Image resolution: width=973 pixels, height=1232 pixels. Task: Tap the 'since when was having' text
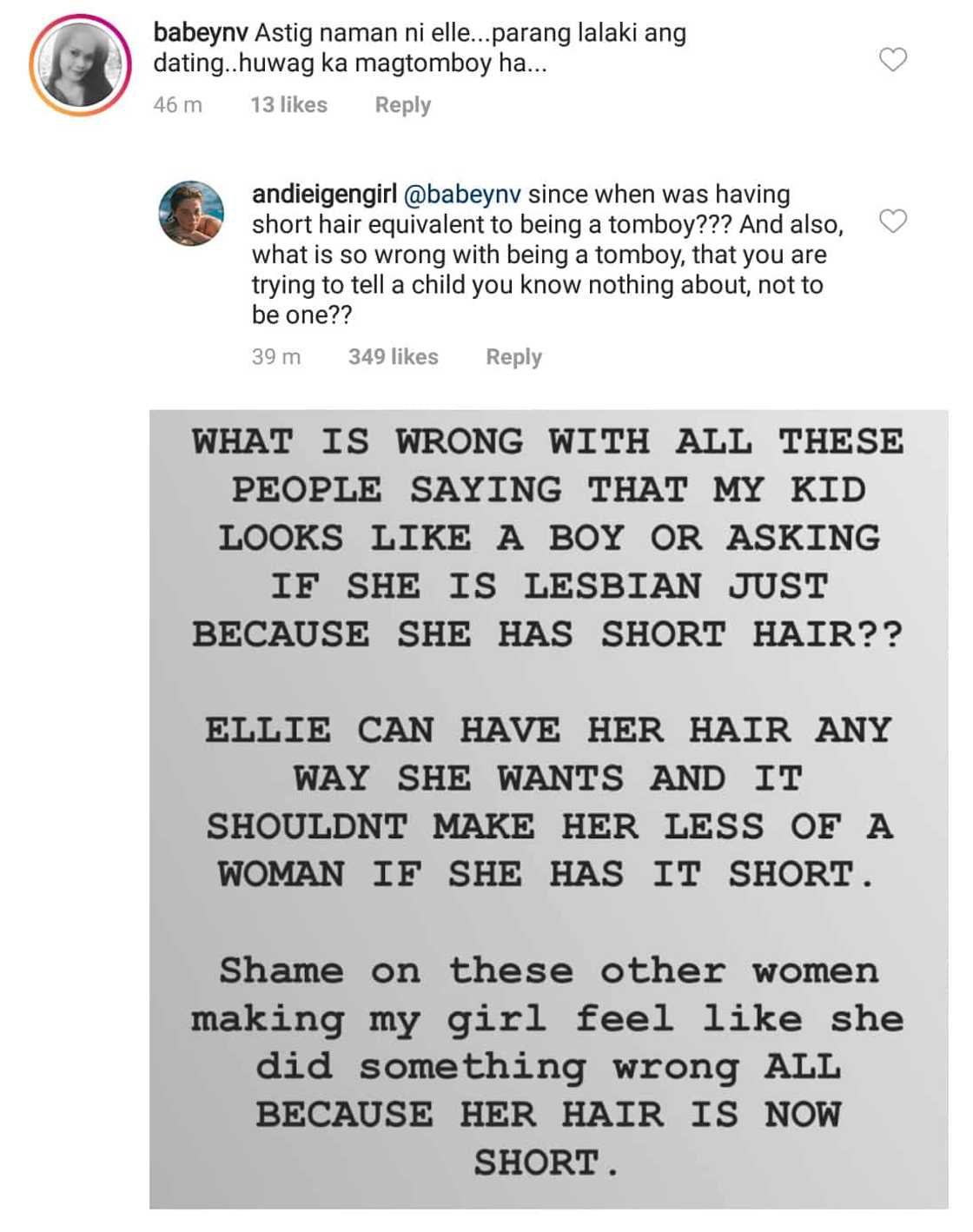[659, 195]
